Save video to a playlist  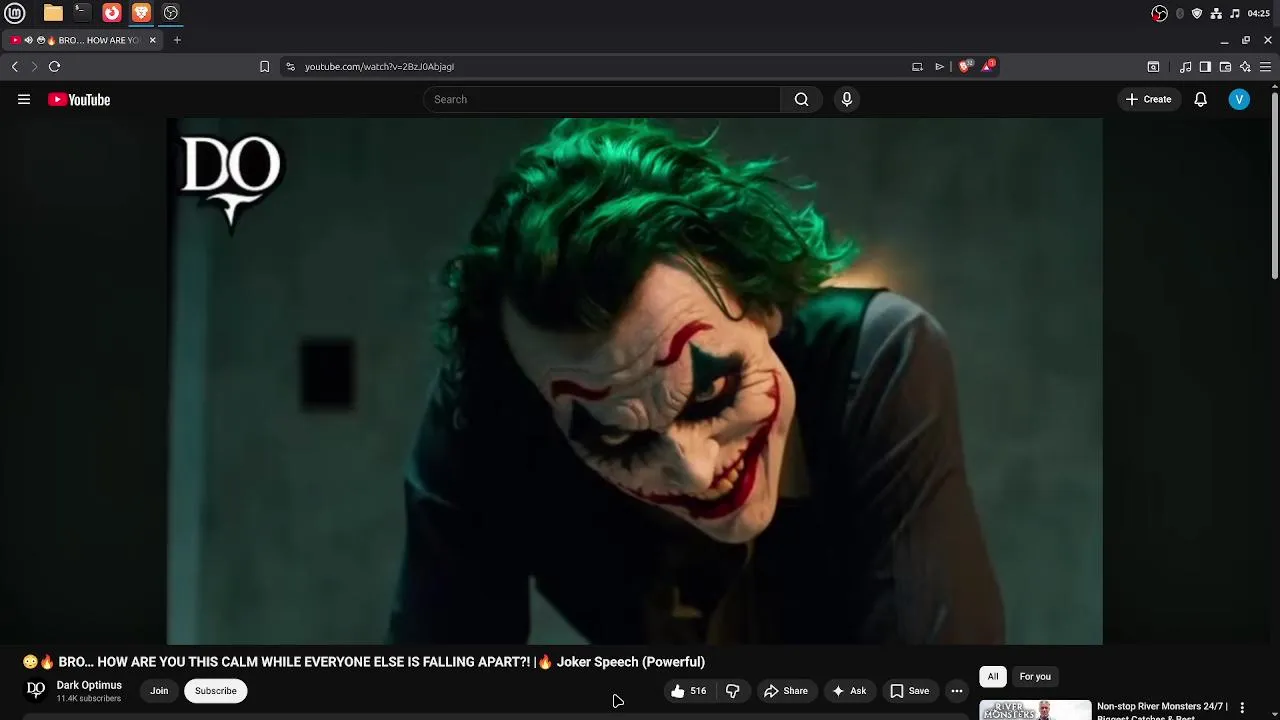coord(910,691)
